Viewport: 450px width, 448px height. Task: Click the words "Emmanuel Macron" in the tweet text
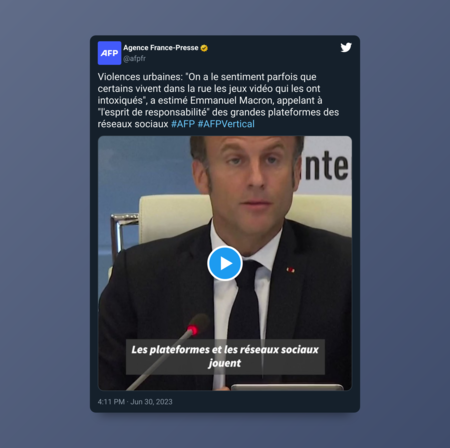[x=231, y=100]
